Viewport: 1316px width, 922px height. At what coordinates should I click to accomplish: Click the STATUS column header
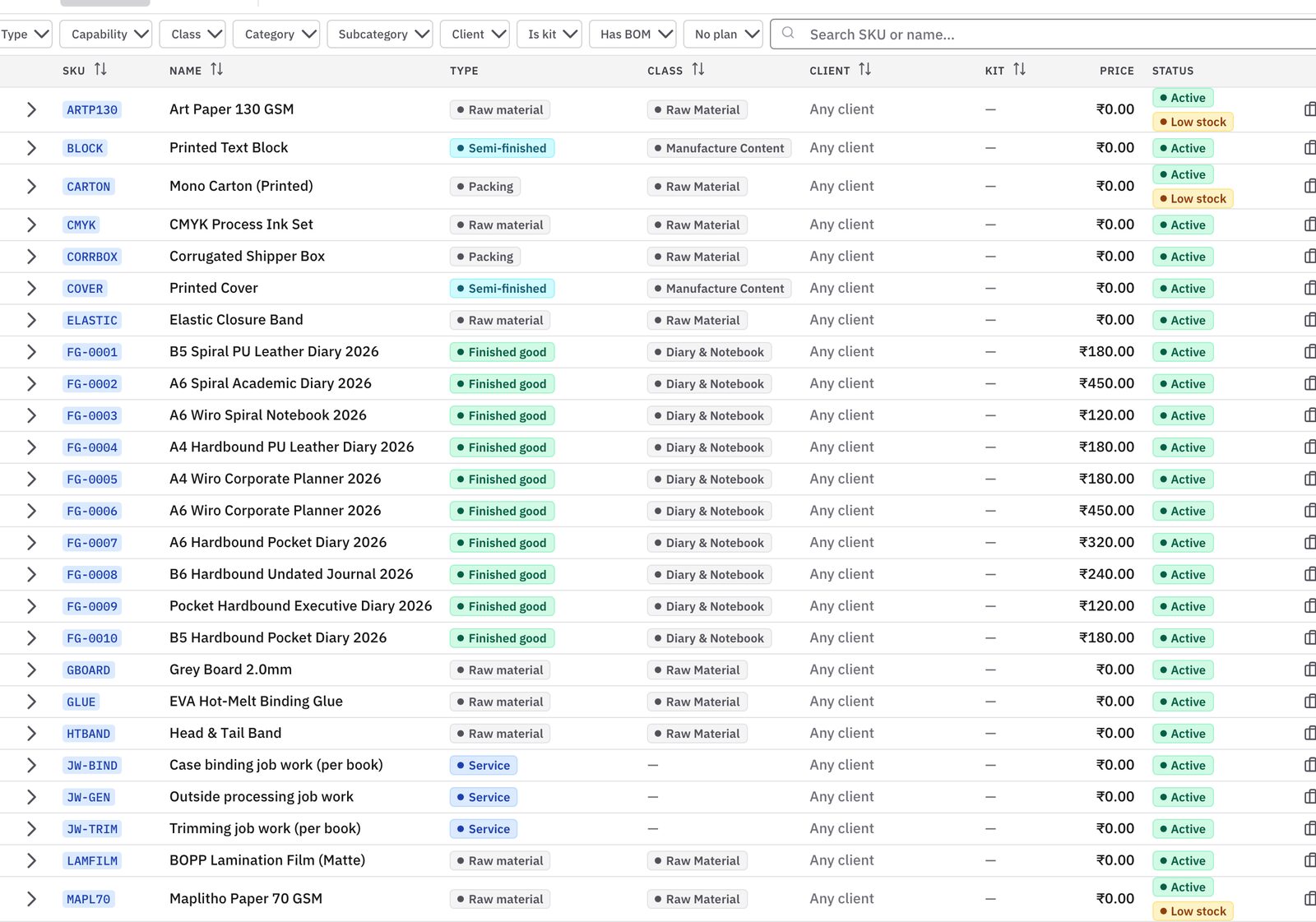[1173, 71]
